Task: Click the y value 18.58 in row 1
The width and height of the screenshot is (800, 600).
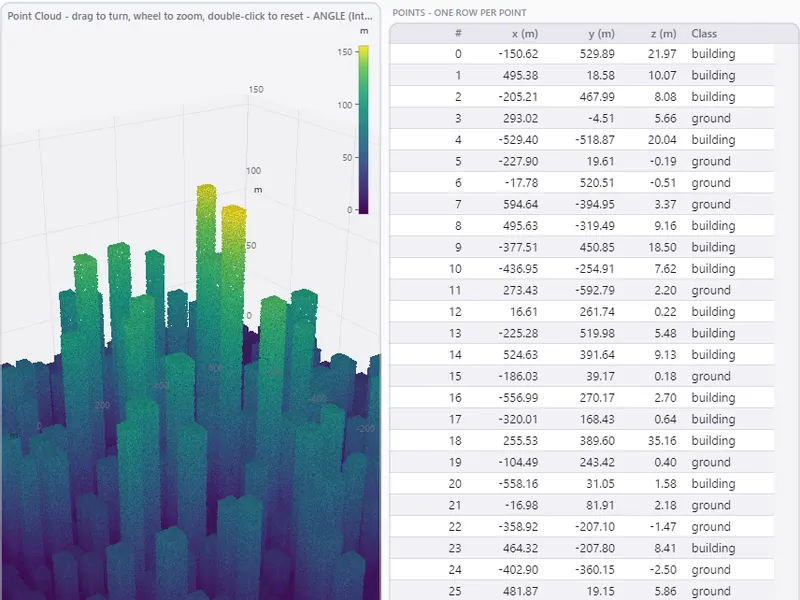Action: (x=601, y=76)
